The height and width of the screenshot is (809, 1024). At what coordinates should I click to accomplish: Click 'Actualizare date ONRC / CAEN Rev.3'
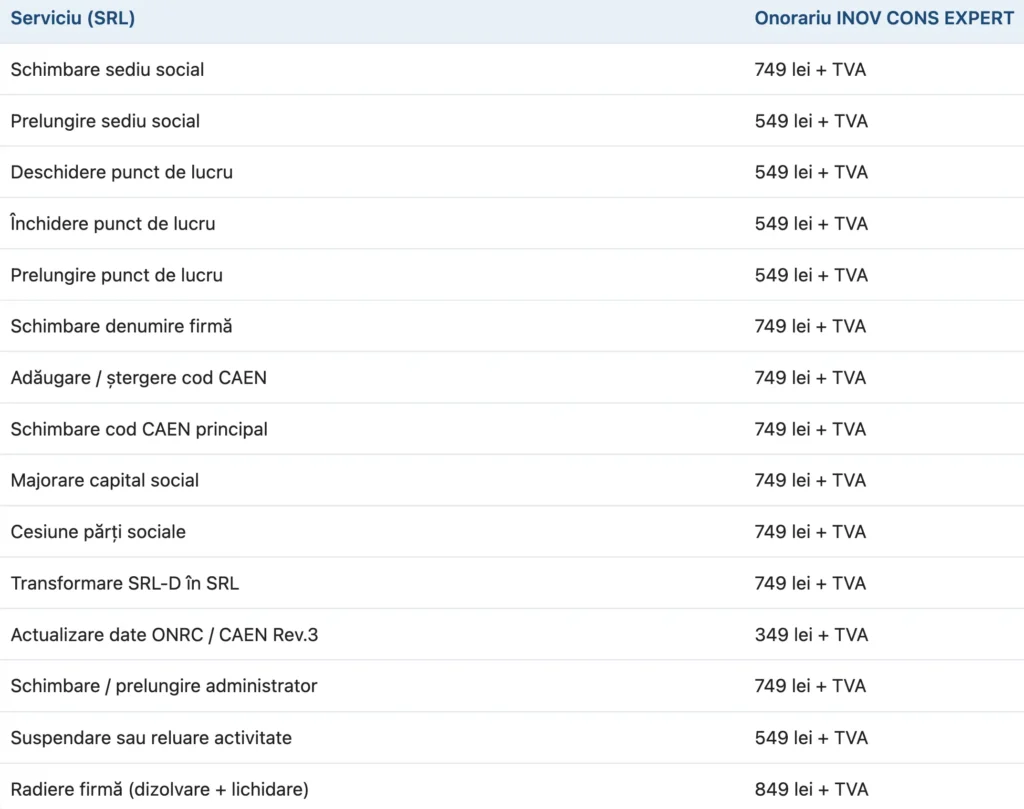(164, 635)
